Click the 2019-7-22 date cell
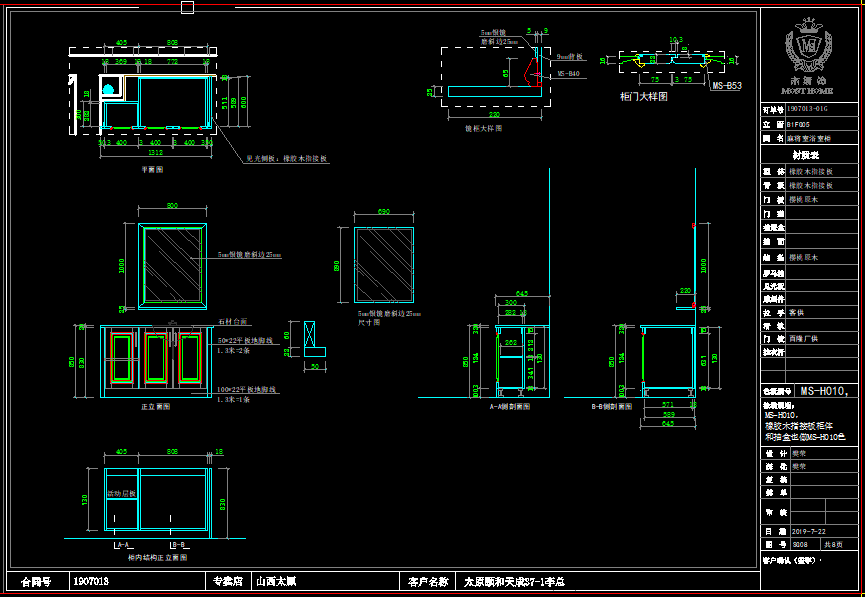865x597 pixels. pos(809,532)
